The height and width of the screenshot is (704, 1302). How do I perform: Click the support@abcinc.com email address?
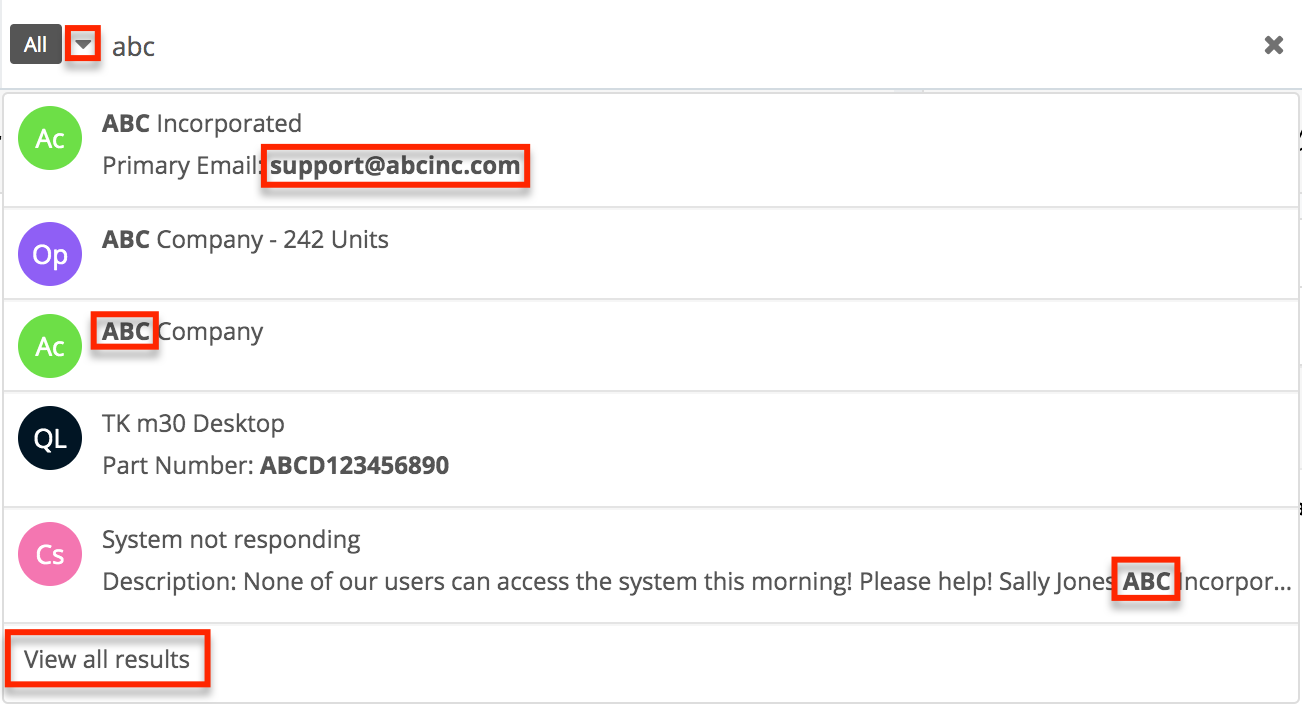(x=395, y=166)
